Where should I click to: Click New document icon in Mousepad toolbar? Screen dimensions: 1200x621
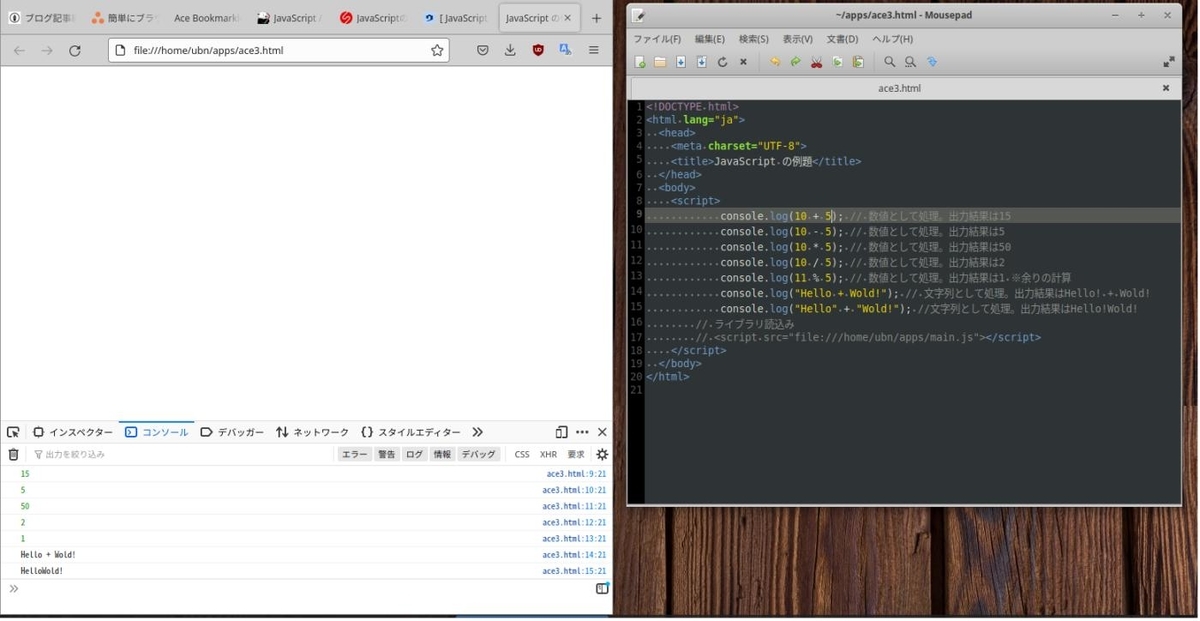point(640,62)
